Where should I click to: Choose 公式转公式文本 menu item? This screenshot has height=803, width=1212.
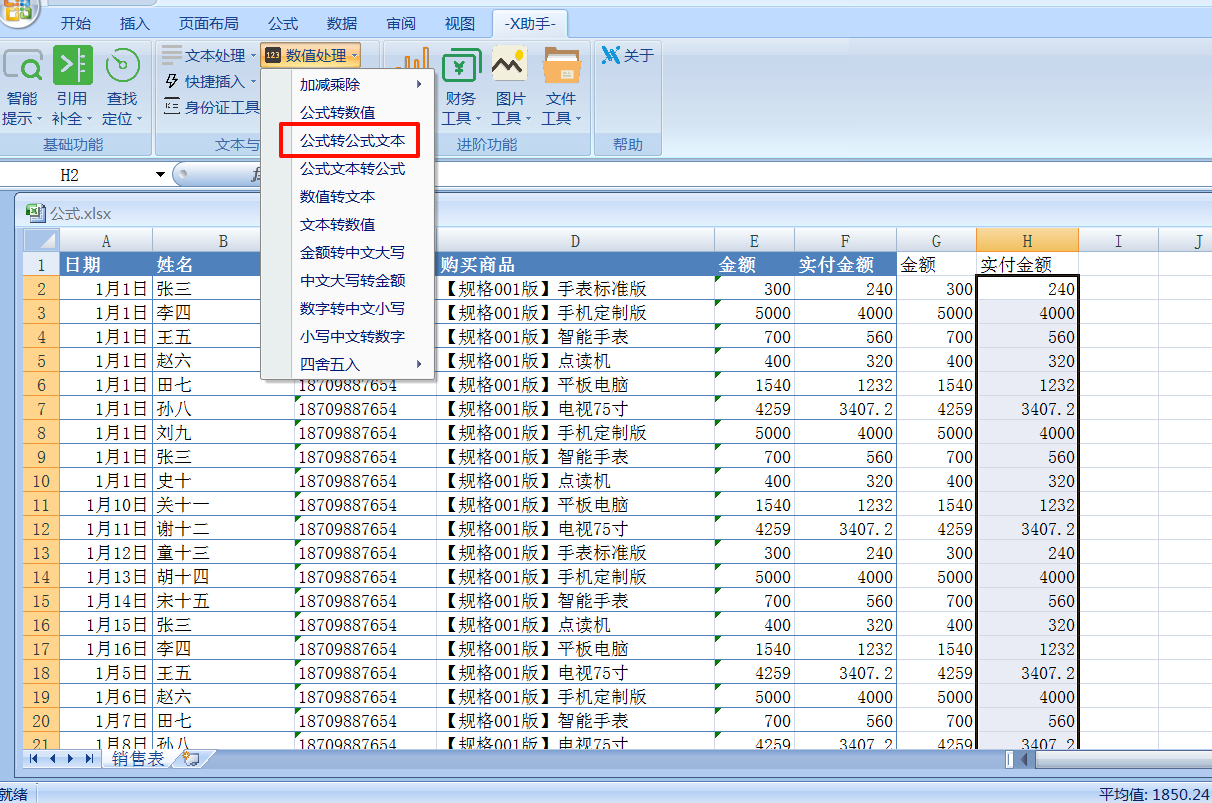tap(348, 141)
